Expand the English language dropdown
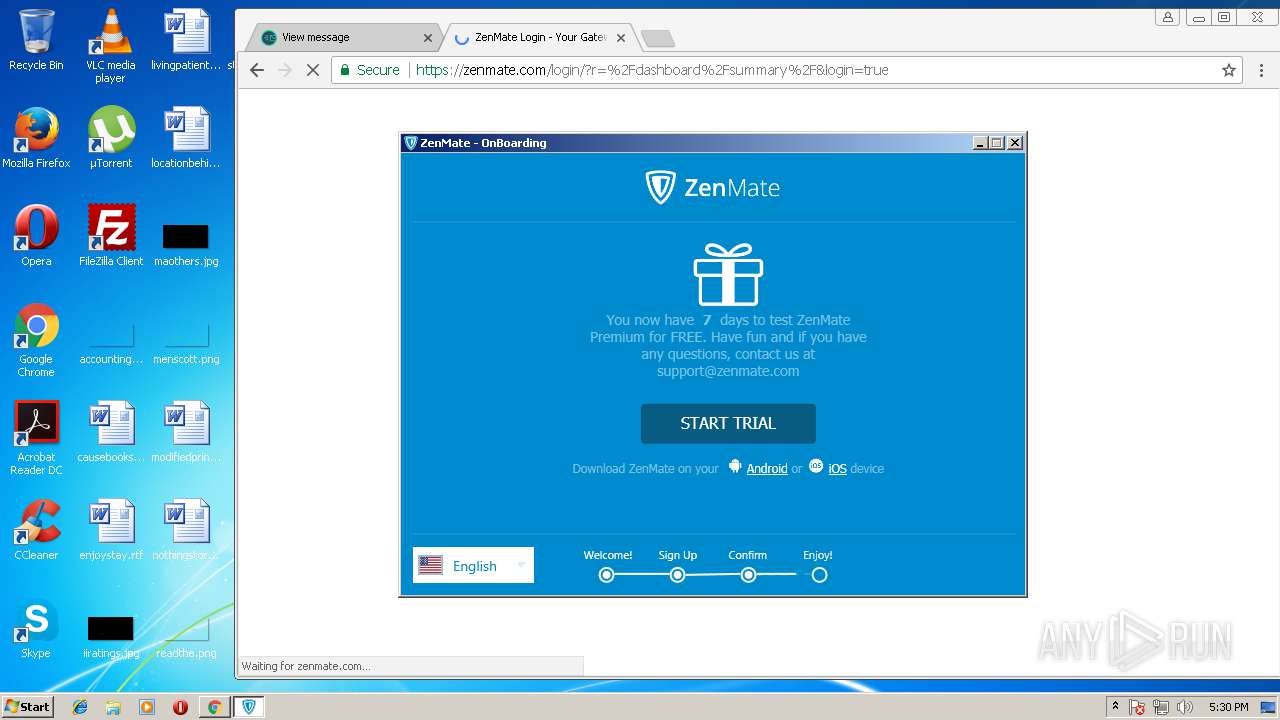The image size is (1280, 720). point(473,565)
